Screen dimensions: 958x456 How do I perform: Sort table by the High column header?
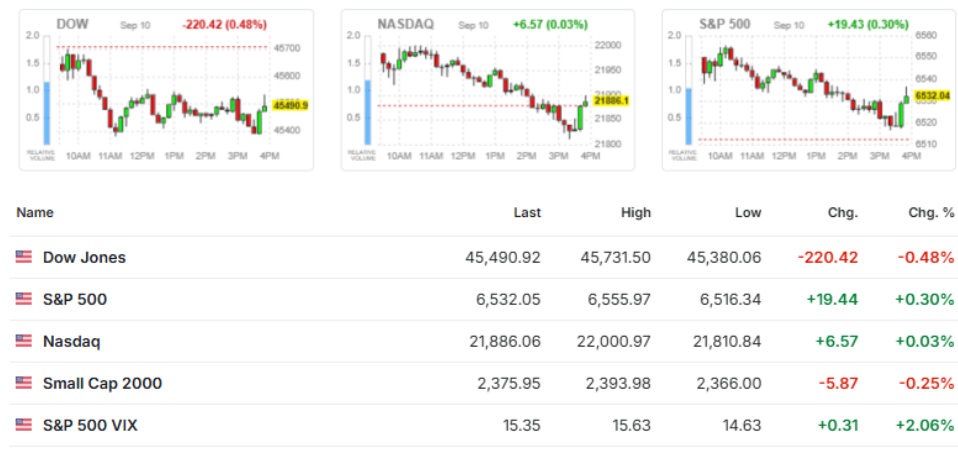pyautogui.click(x=636, y=213)
